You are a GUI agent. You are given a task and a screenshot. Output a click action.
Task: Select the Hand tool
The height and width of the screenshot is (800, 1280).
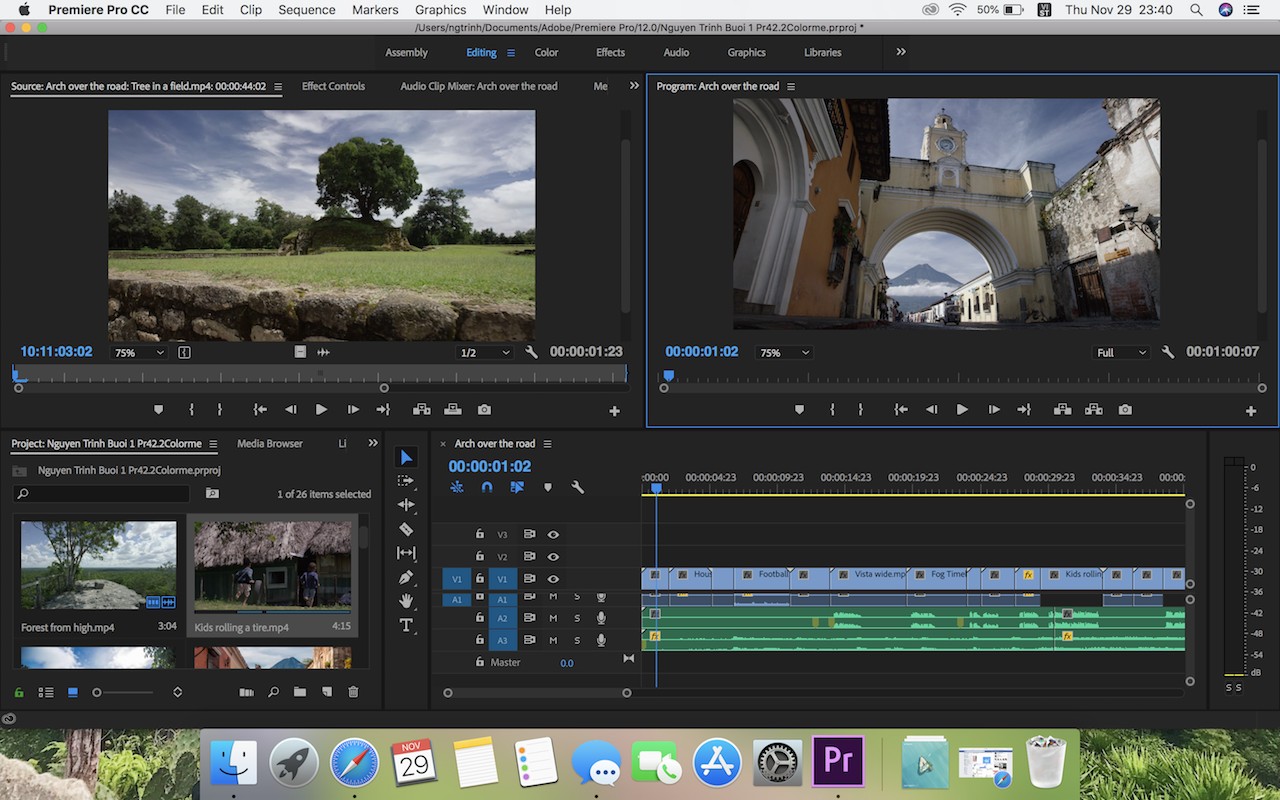coord(405,601)
